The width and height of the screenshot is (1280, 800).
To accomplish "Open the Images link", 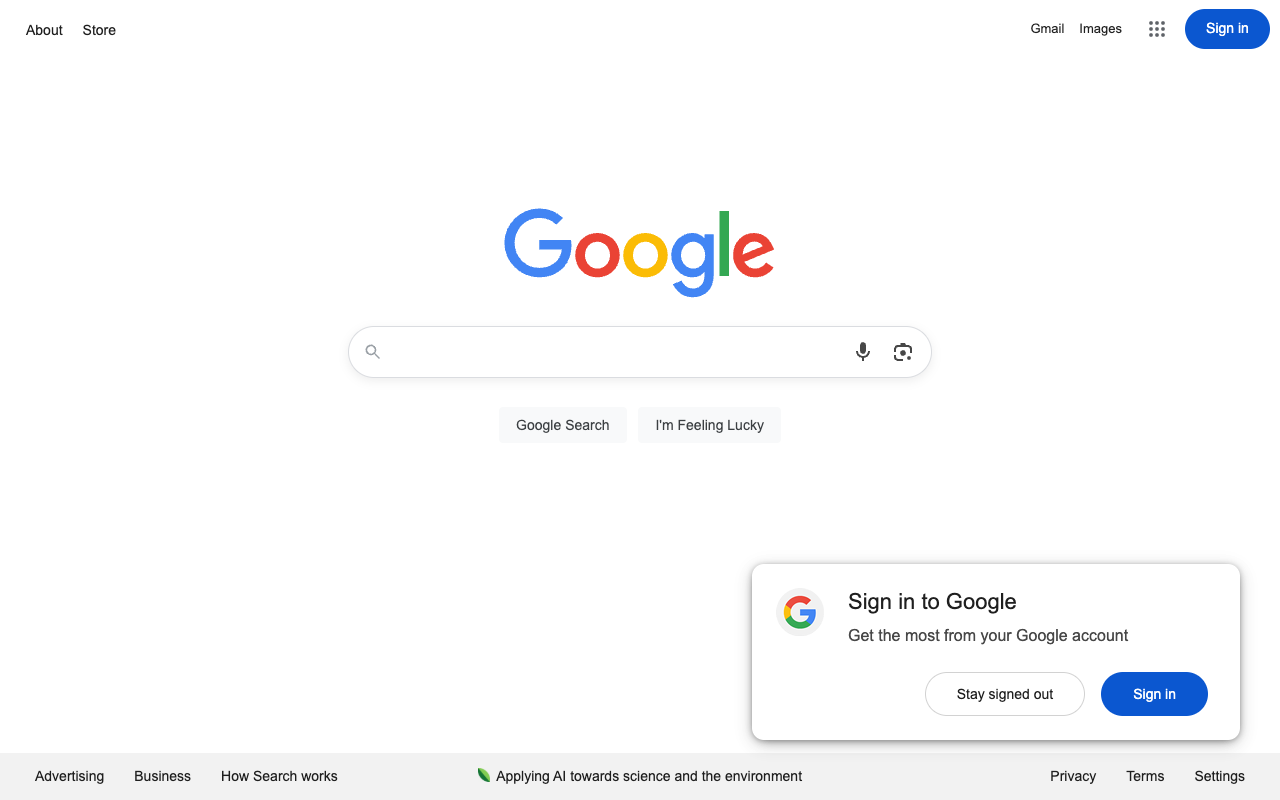I will point(1100,29).
